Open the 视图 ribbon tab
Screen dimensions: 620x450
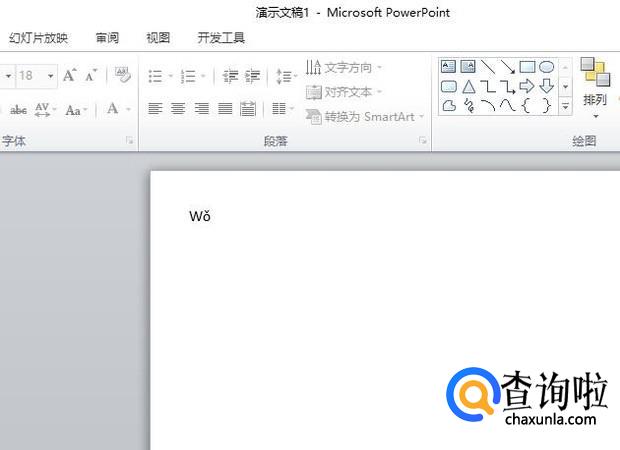pos(158,38)
